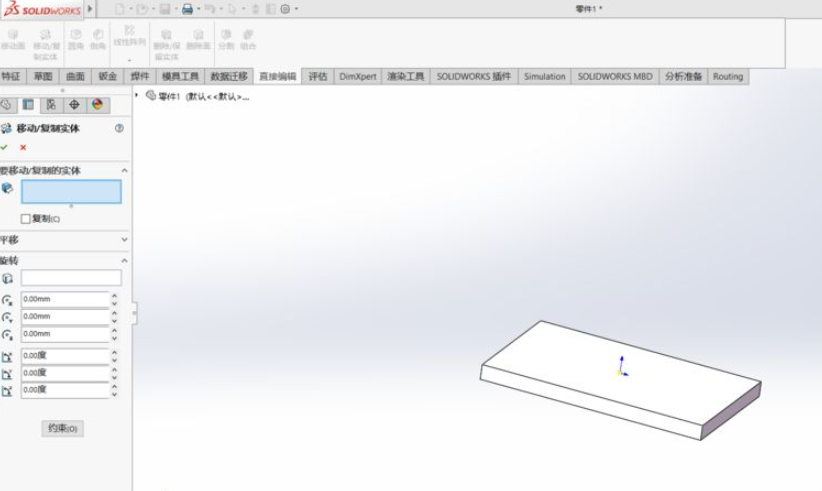Switch to the 钣金 tab
Viewport: 822px width, 491px height.
click(107, 77)
